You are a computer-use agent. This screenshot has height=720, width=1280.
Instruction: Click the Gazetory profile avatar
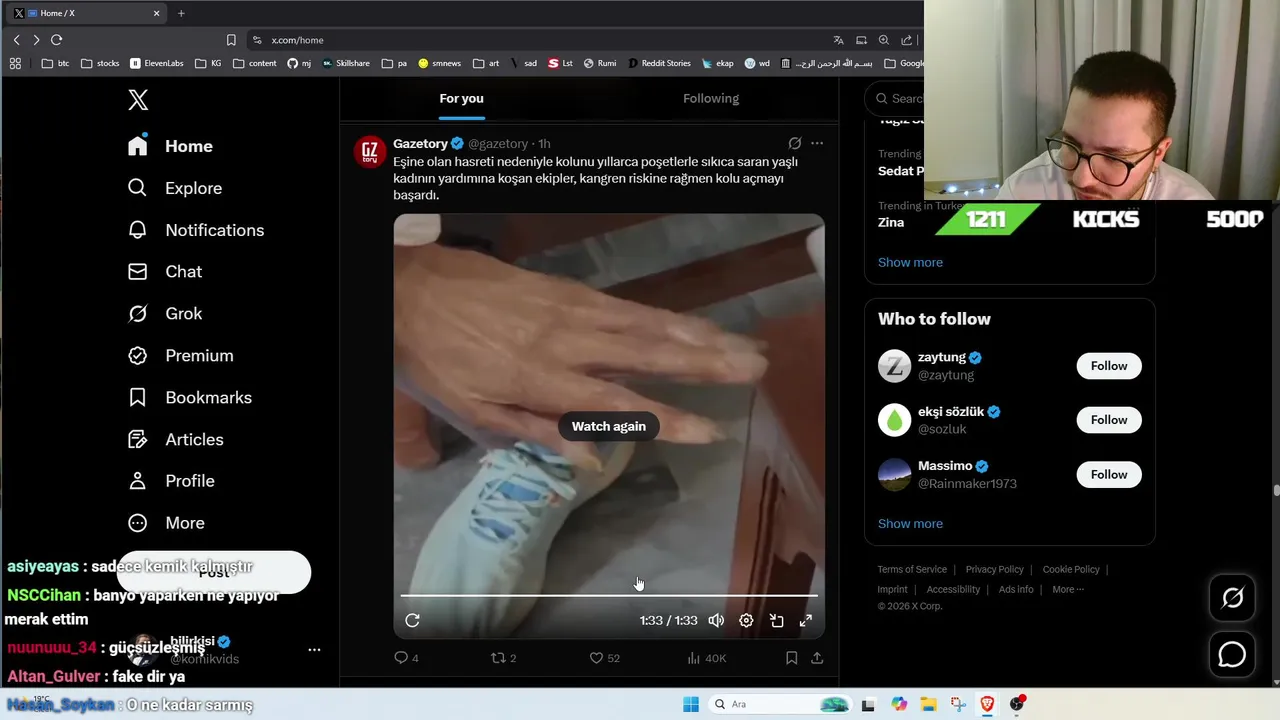coord(370,152)
